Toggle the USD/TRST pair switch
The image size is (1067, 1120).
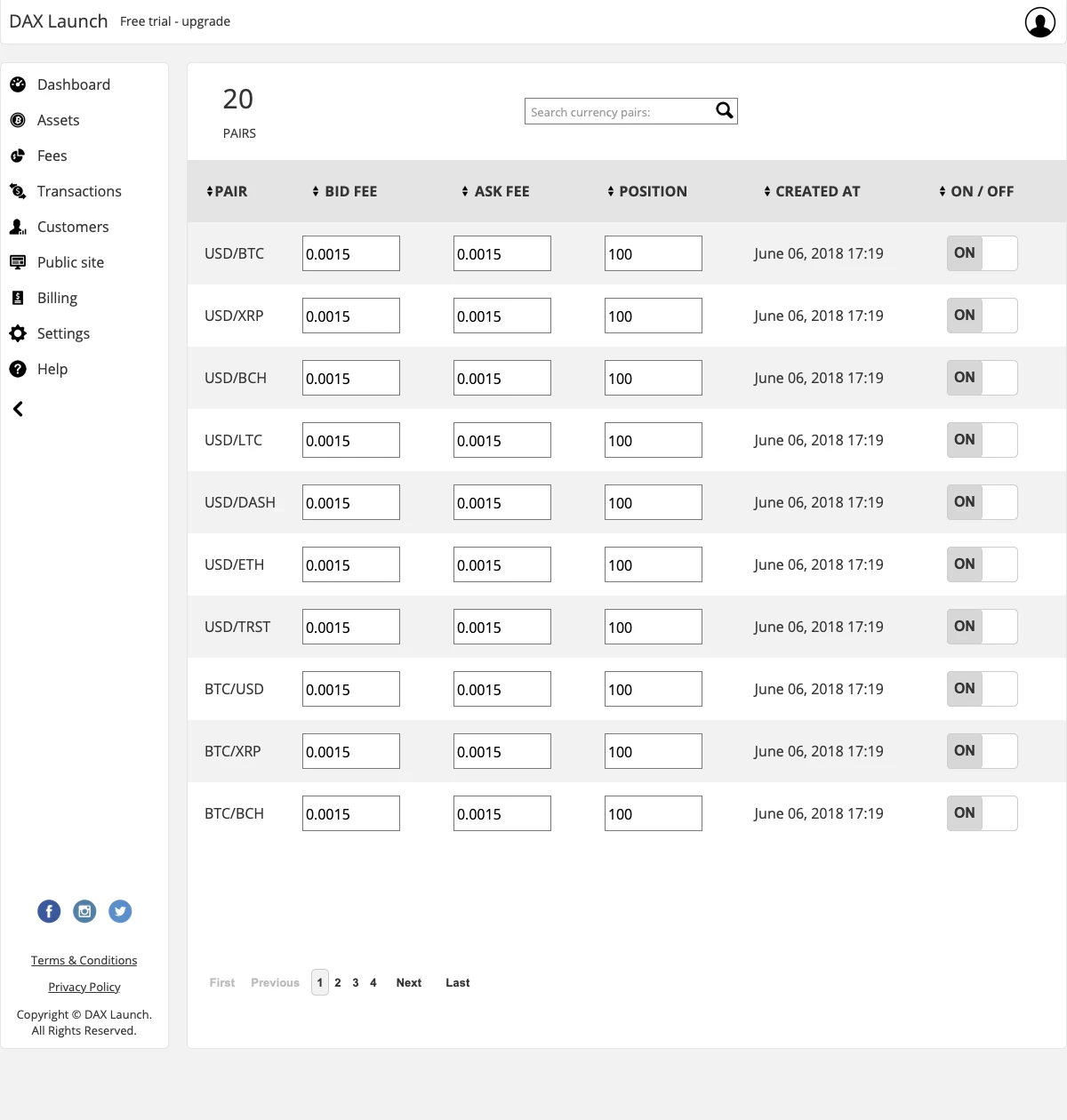tap(983, 627)
